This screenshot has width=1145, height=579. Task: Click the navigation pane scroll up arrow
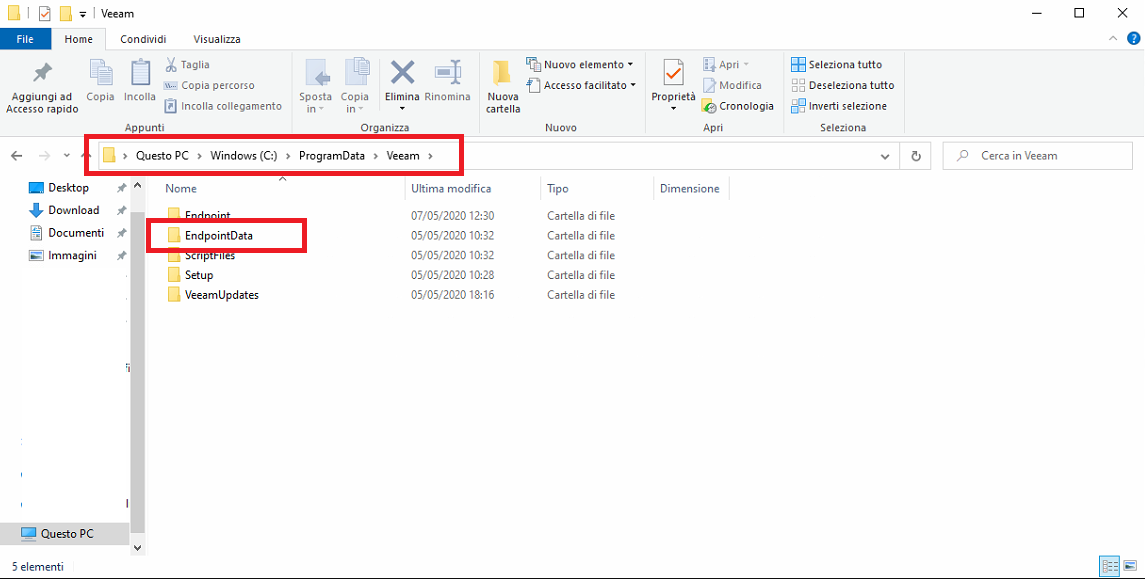click(x=137, y=187)
